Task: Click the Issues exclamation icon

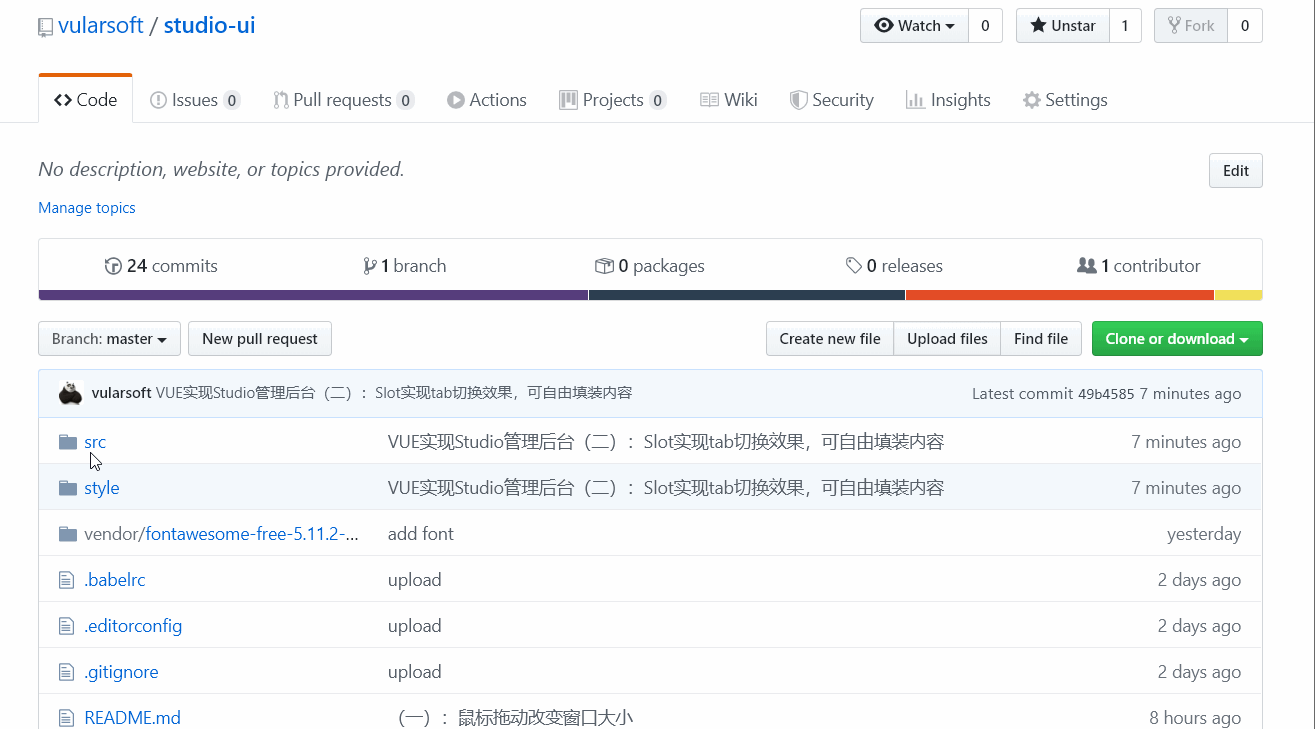Action: click(x=158, y=100)
